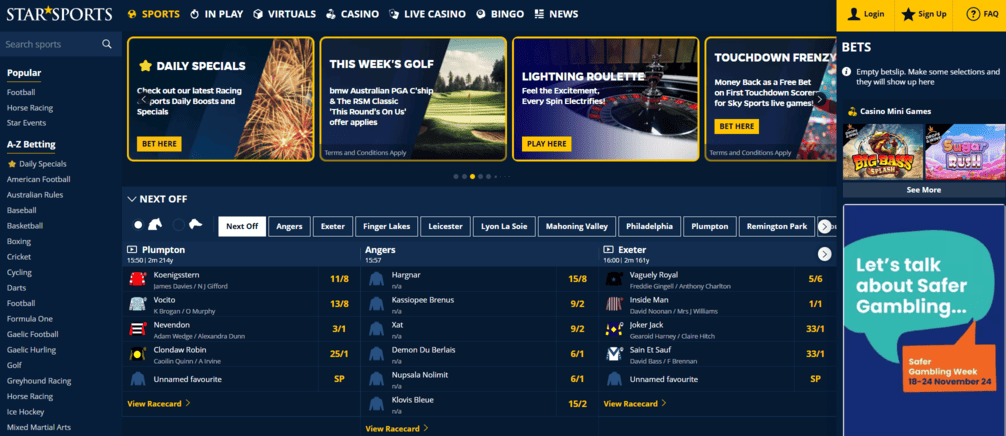
Task: Click Vocito jockey silk icon
Action: 138,304
